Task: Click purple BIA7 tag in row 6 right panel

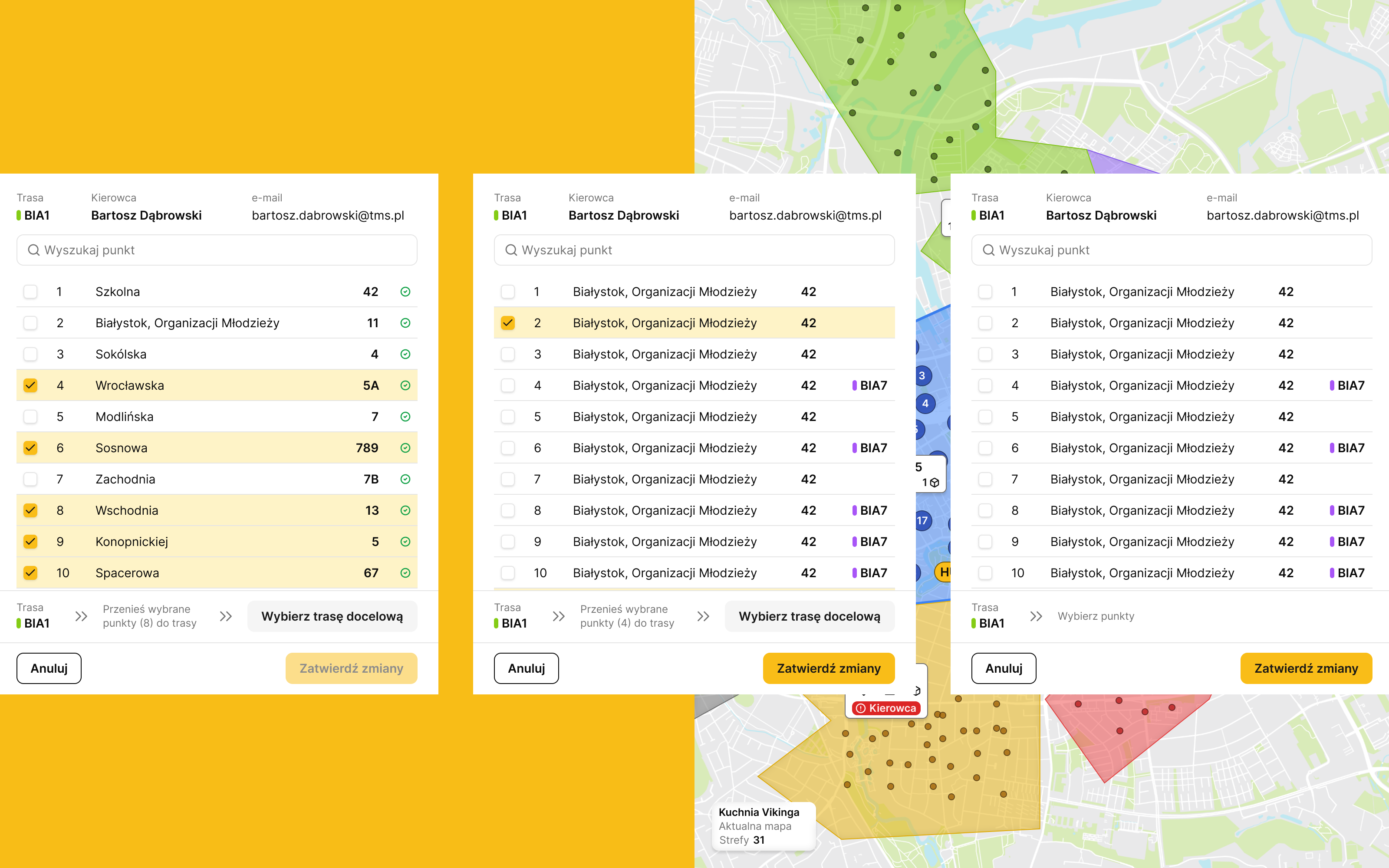Action: pyautogui.click(x=1348, y=448)
